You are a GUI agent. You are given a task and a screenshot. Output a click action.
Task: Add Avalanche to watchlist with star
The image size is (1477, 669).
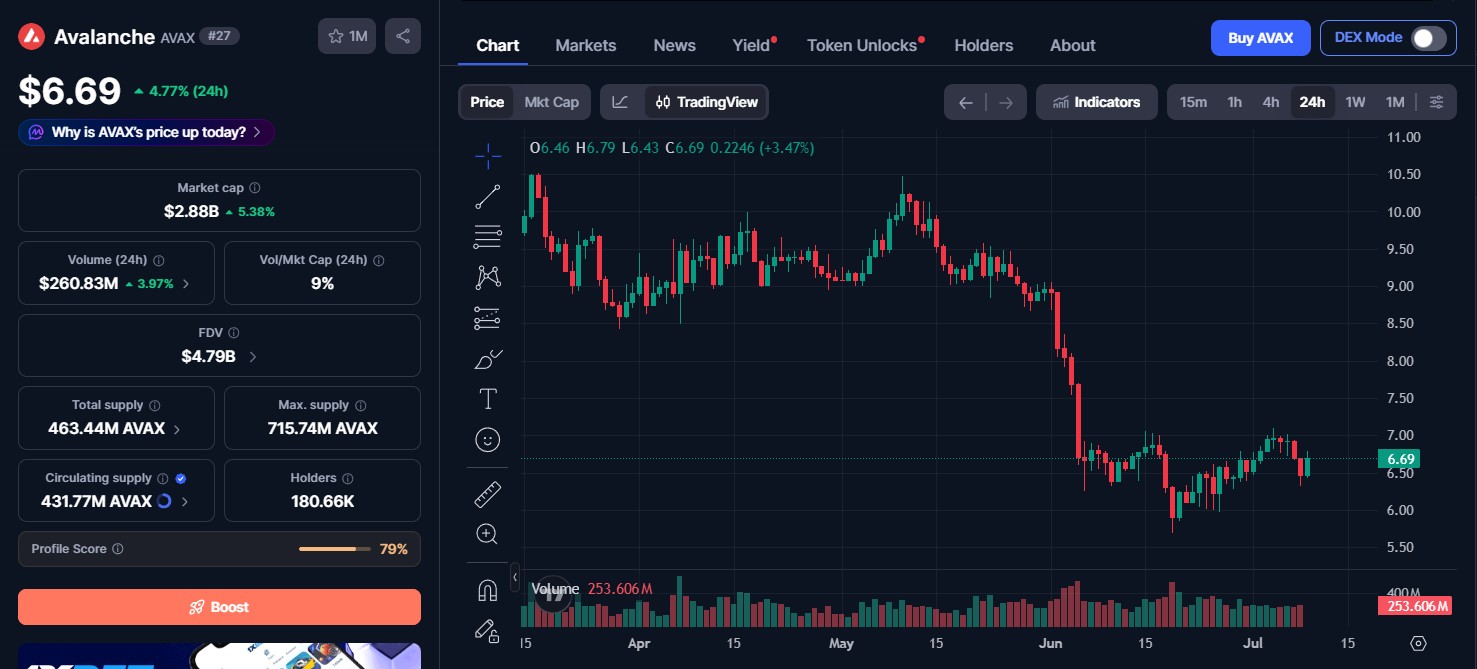click(347, 36)
